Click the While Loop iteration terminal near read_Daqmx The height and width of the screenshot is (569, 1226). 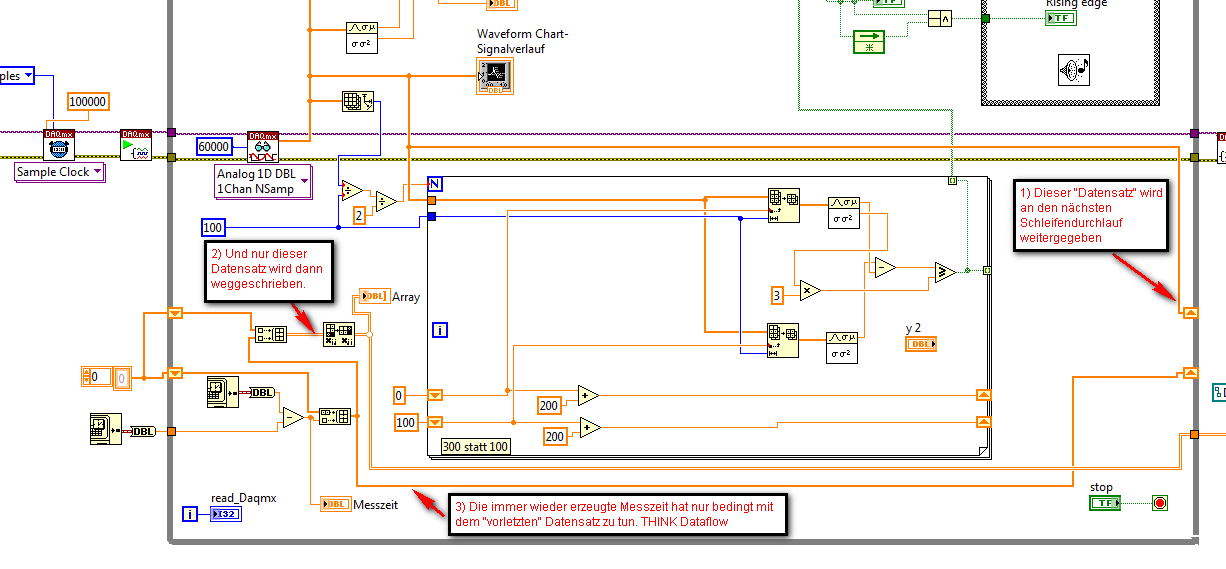tap(190, 514)
